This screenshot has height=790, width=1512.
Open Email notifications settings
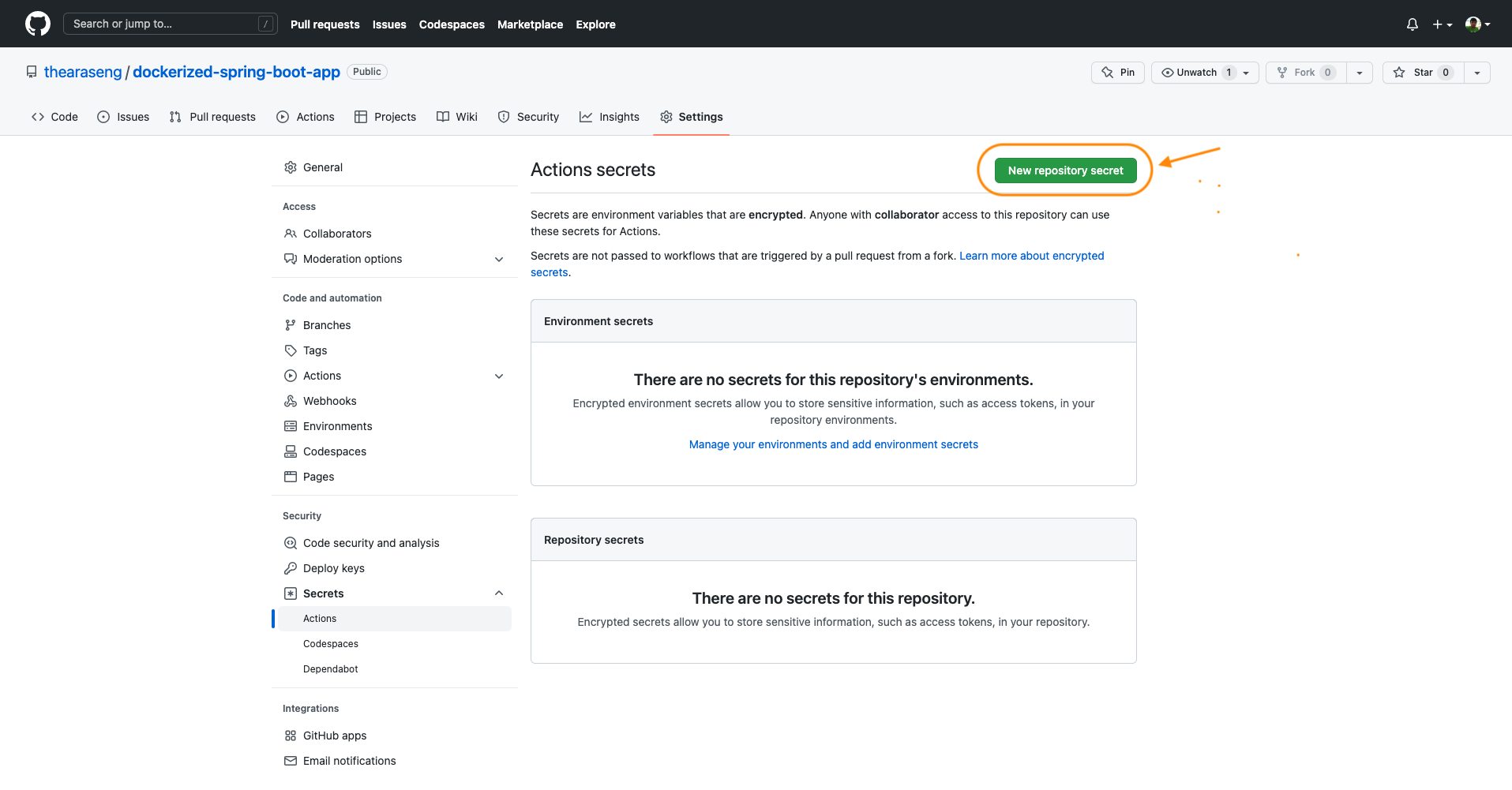click(395, 761)
